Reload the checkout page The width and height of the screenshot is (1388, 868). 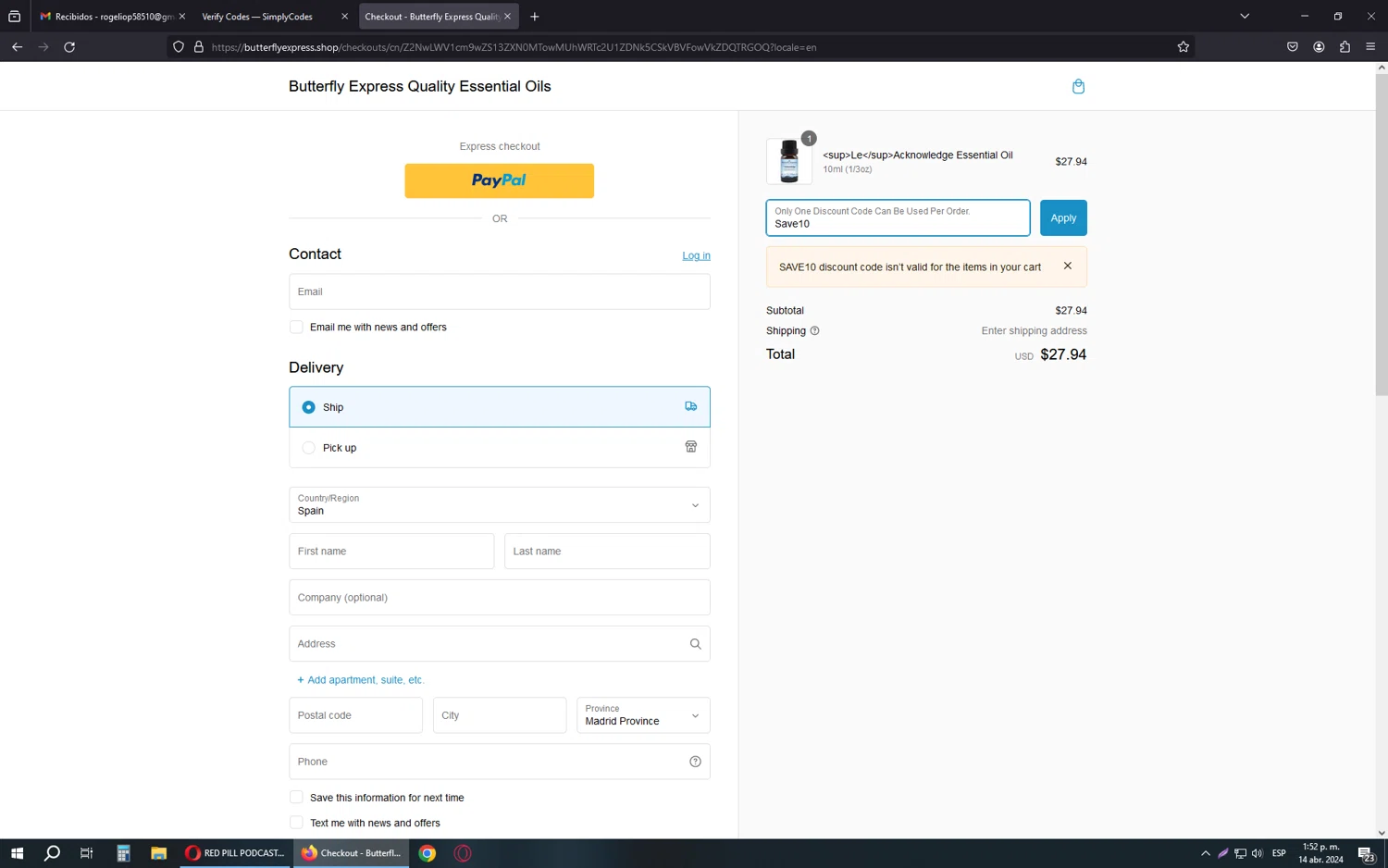pos(69,47)
